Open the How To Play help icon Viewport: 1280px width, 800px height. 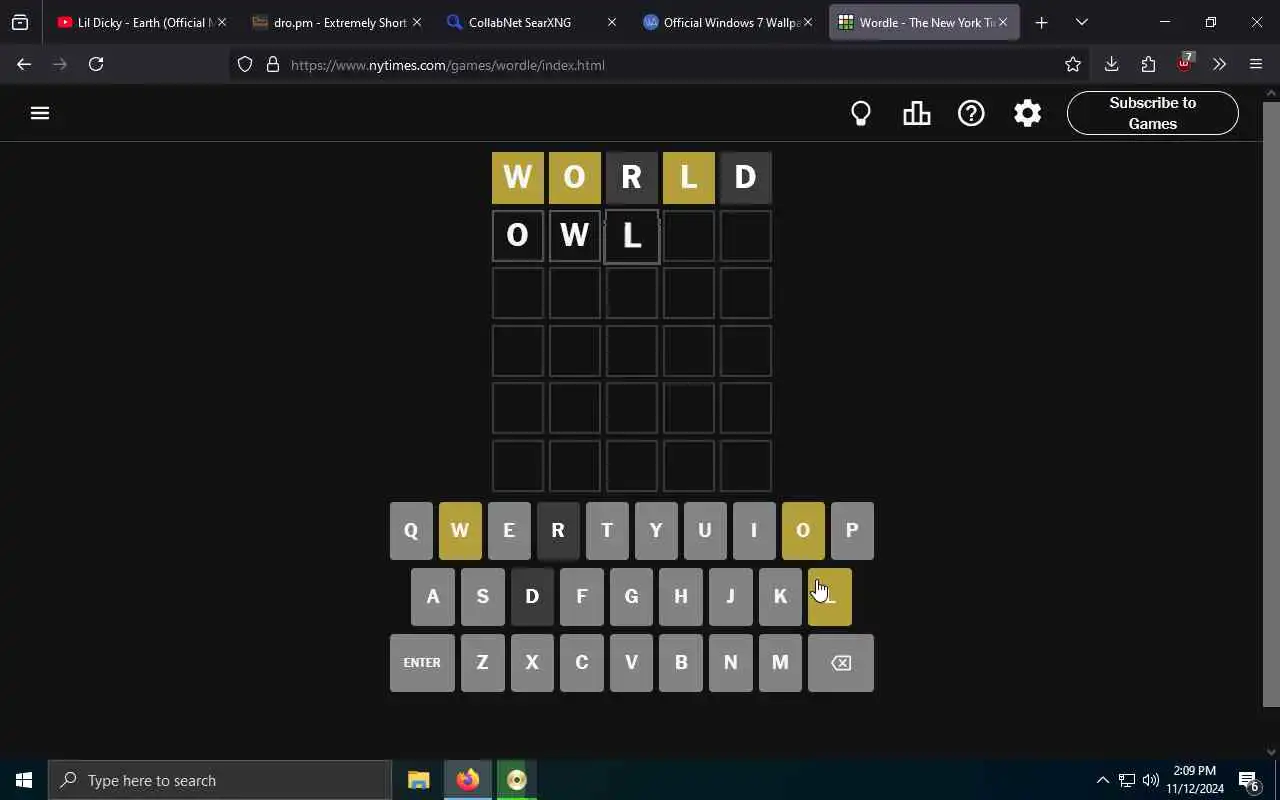971,113
